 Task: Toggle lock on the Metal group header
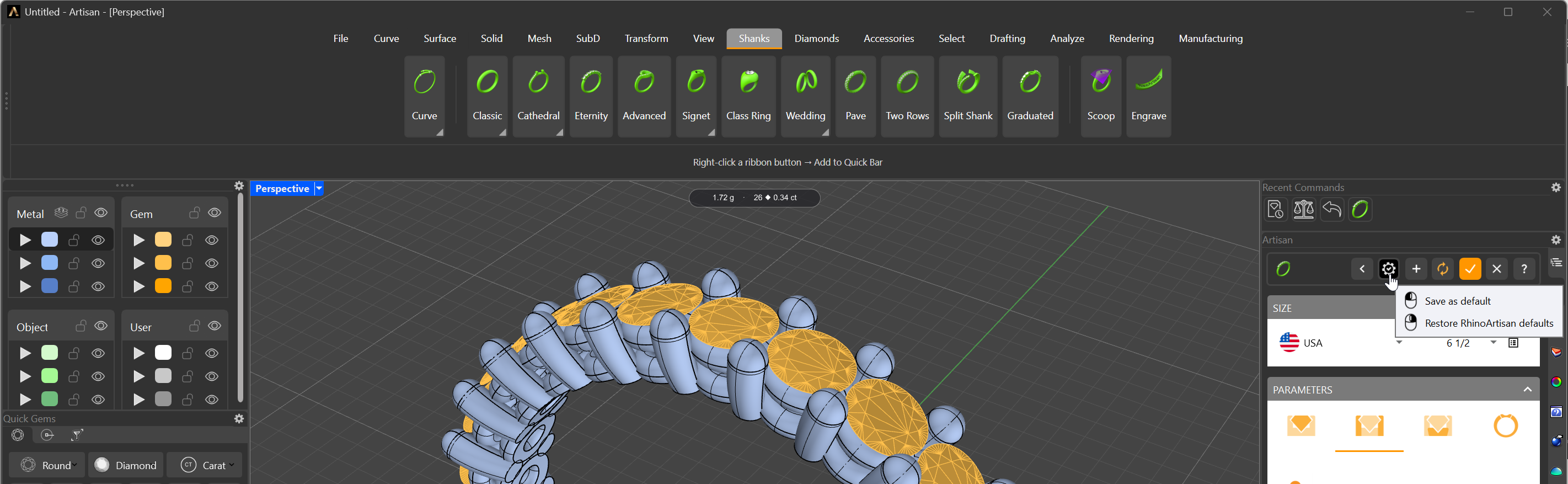[x=81, y=212]
